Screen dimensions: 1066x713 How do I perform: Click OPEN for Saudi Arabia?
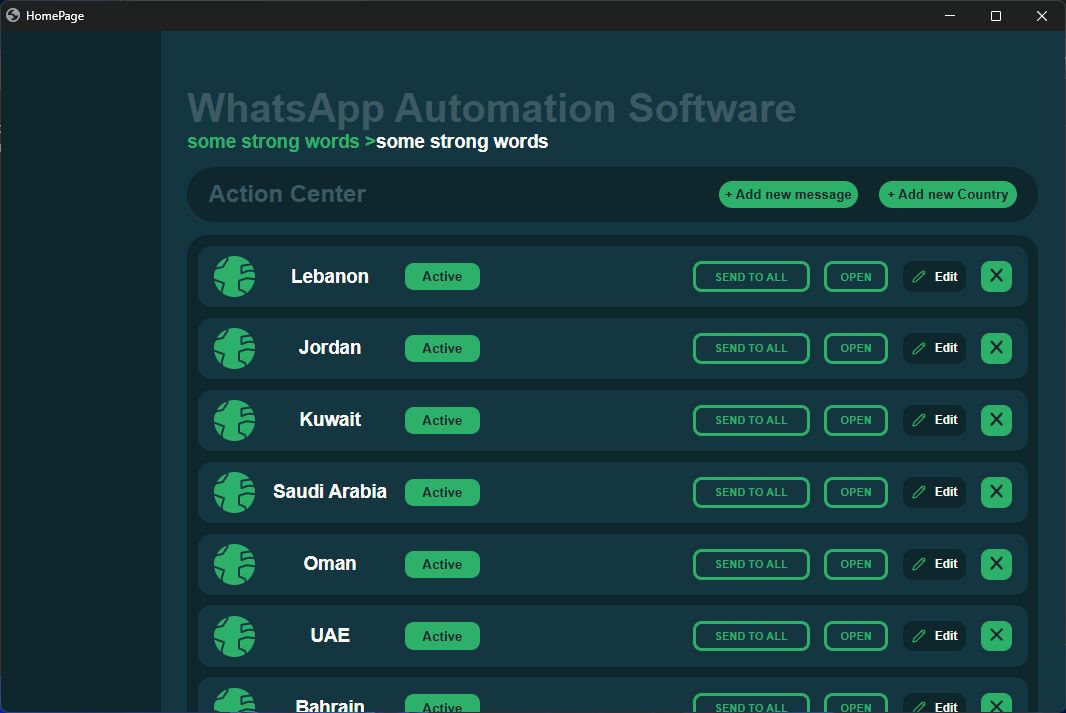tap(856, 492)
